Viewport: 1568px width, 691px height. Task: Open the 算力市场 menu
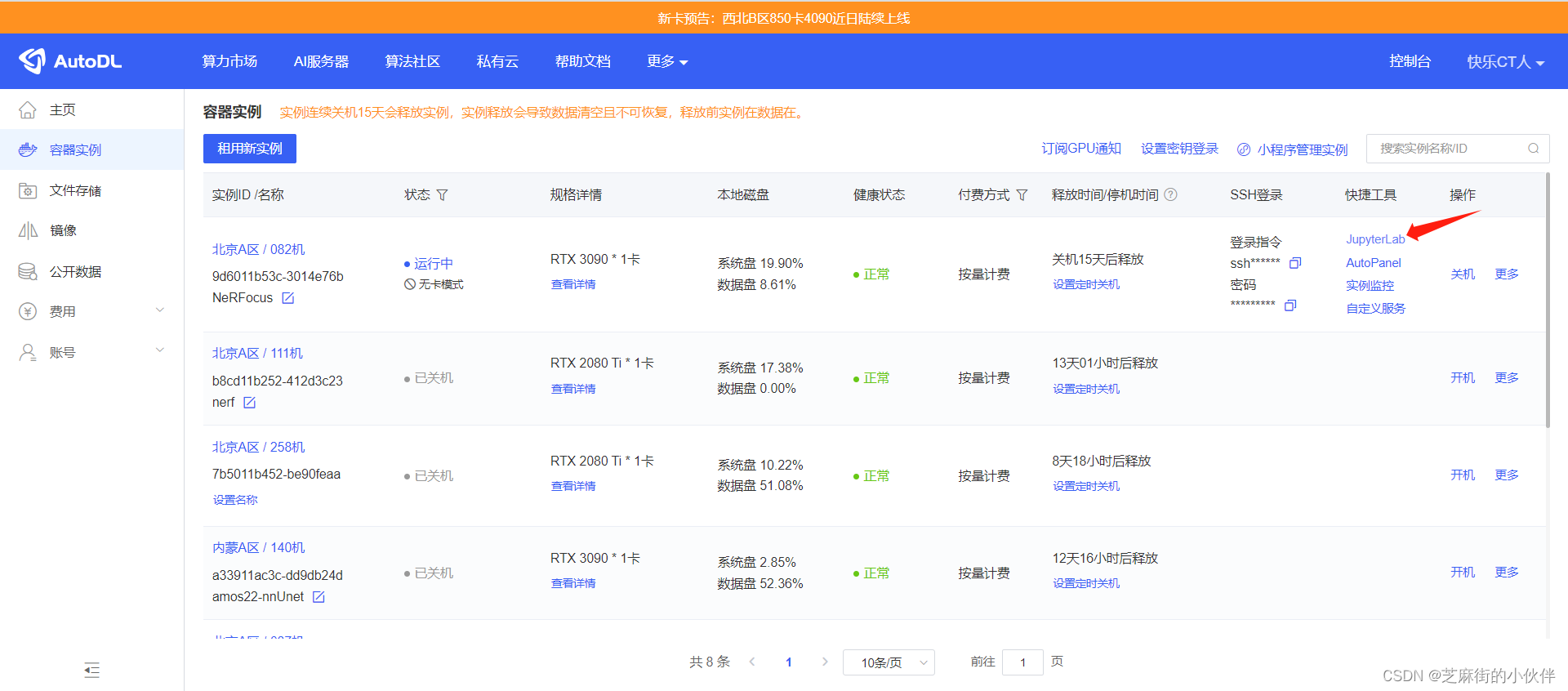click(229, 61)
